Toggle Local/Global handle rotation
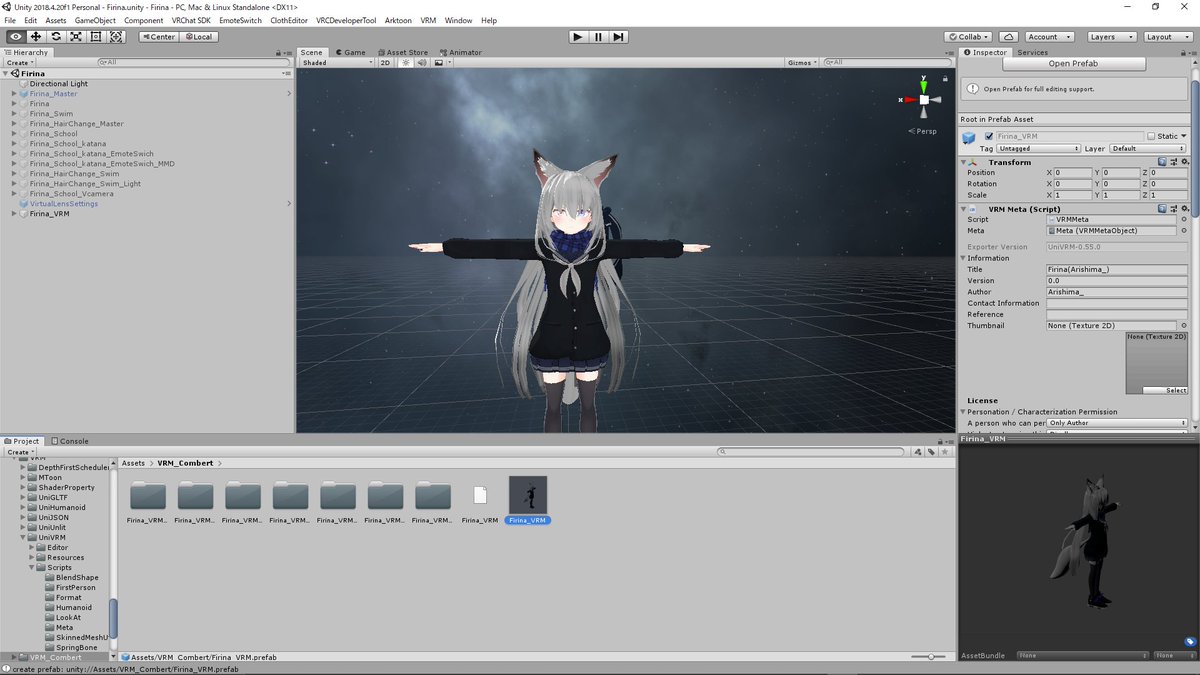Image resolution: width=1200 pixels, height=675 pixels. pyautogui.click(x=198, y=36)
